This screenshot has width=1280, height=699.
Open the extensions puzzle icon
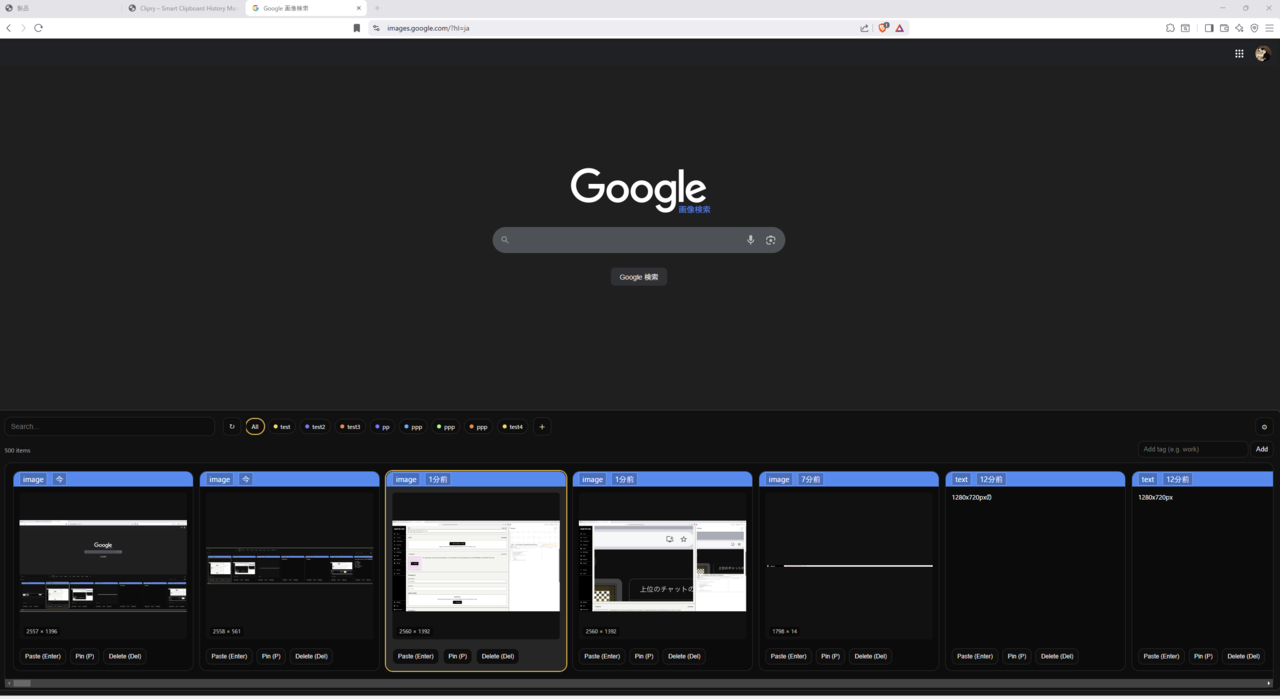1170,28
